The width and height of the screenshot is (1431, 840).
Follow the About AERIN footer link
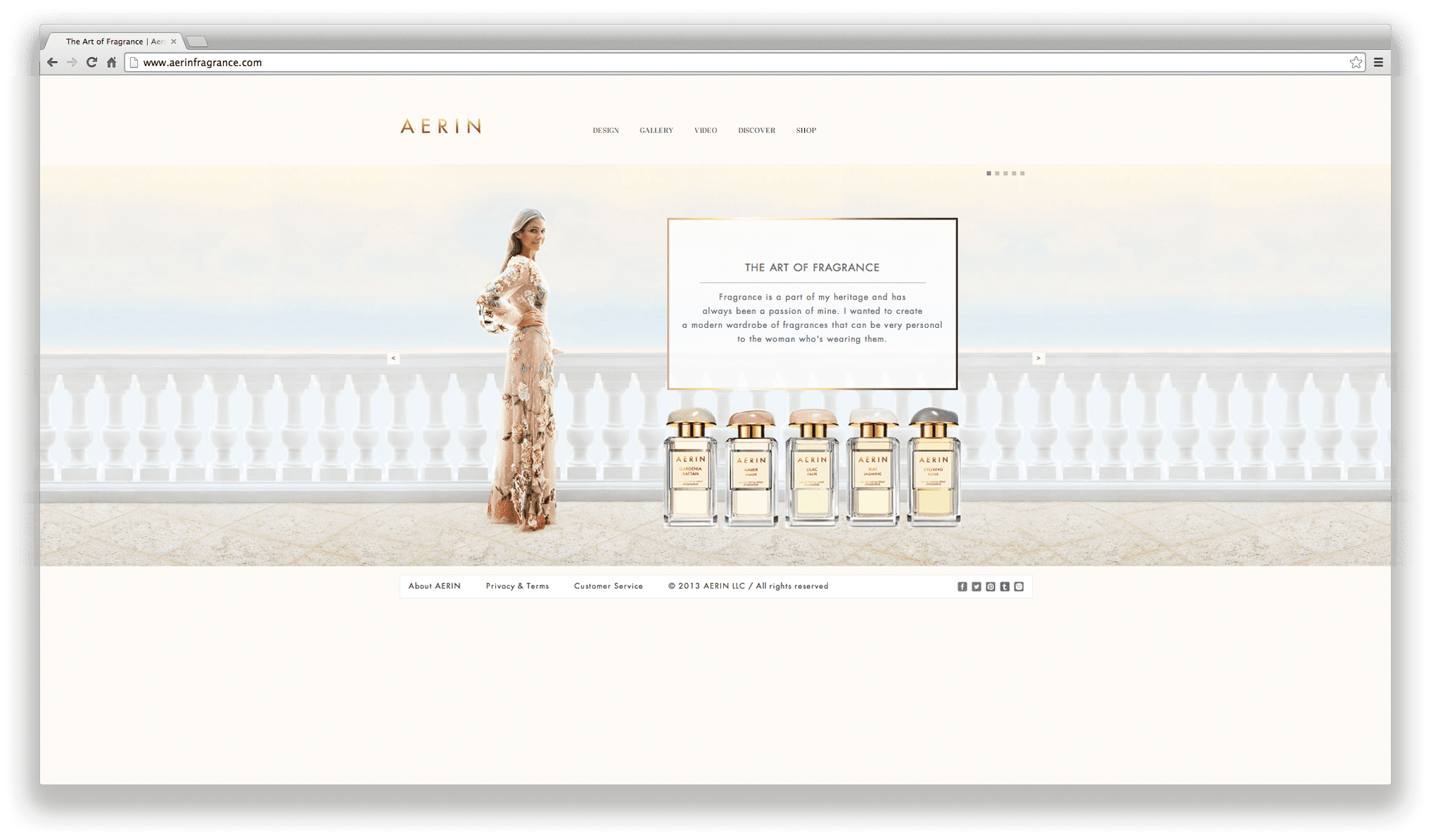tap(435, 586)
